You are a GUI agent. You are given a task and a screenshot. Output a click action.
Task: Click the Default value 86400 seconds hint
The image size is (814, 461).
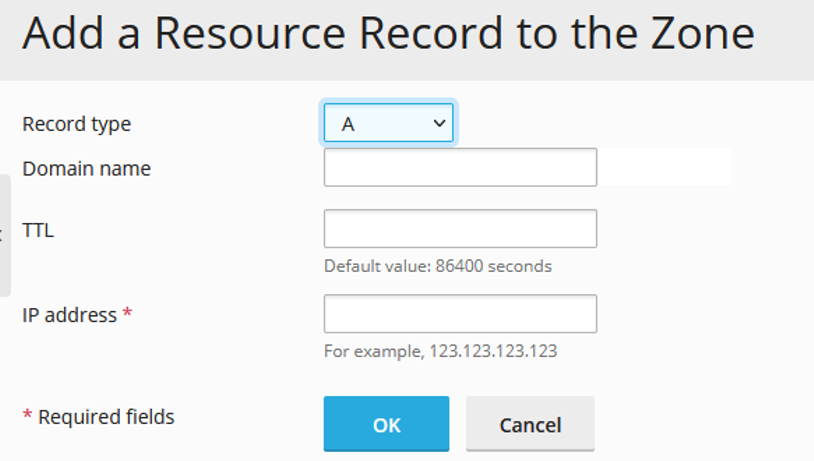[438, 266]
